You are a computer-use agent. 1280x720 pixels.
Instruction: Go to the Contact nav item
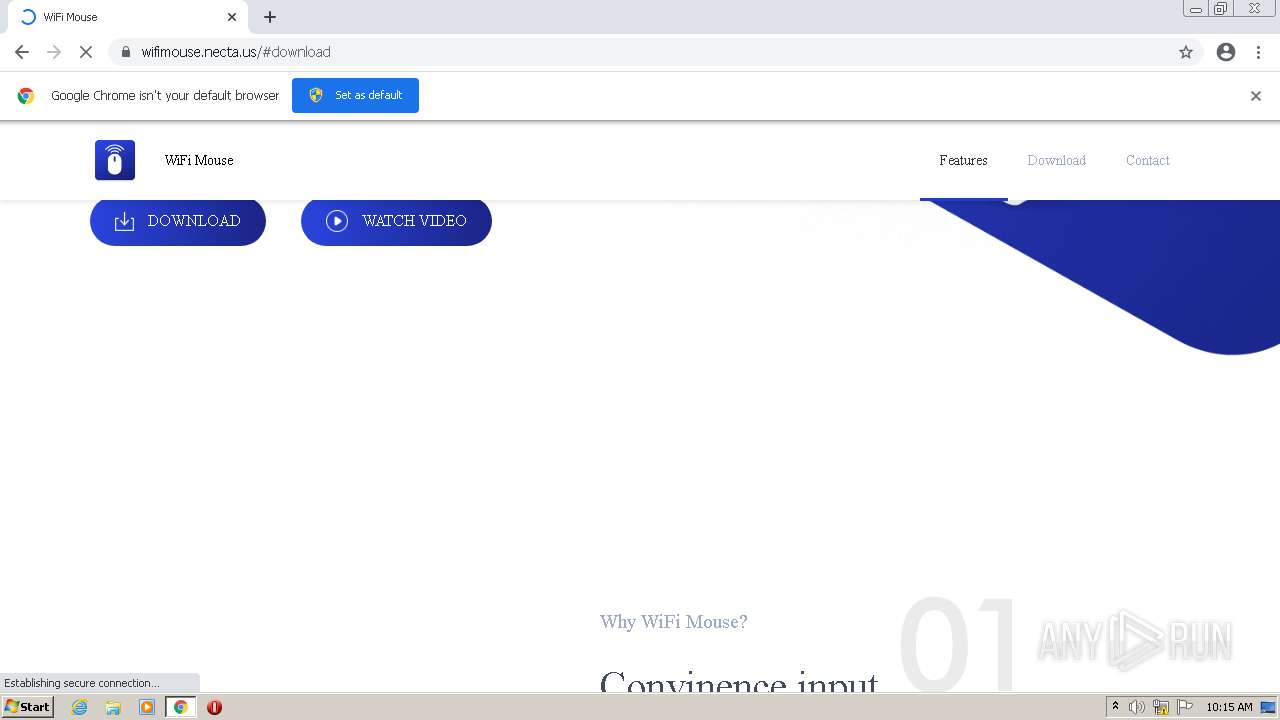coord(1147,160)
